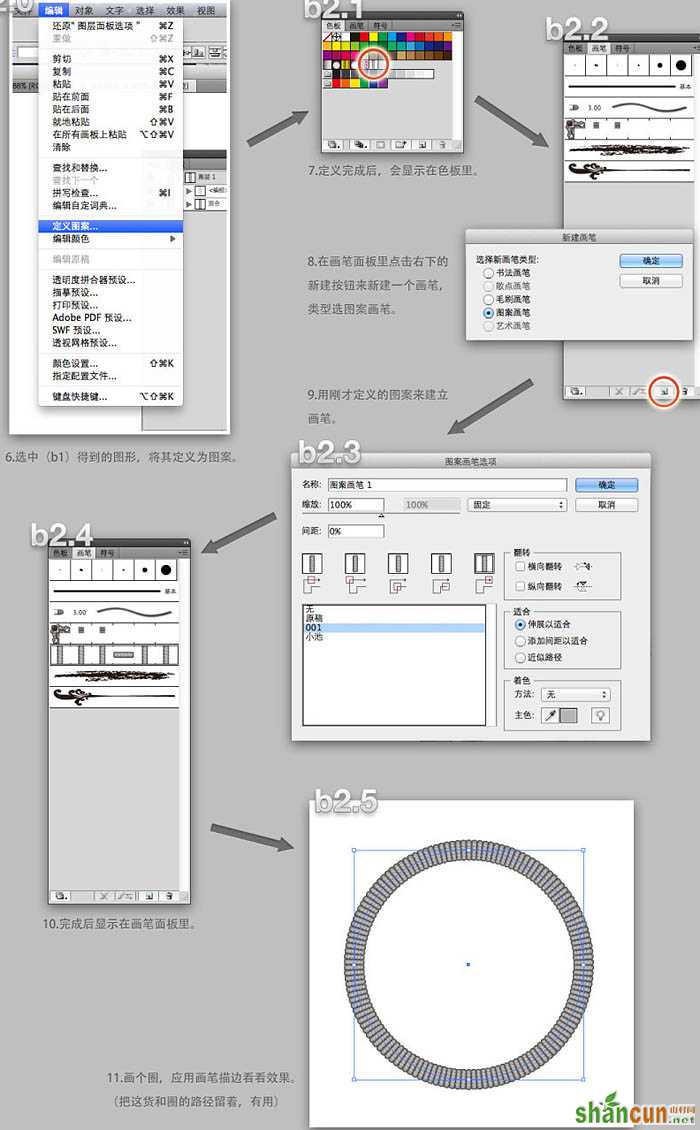
Task: Click the scale slider handle under 缩放
Action: tap(381, 515)
